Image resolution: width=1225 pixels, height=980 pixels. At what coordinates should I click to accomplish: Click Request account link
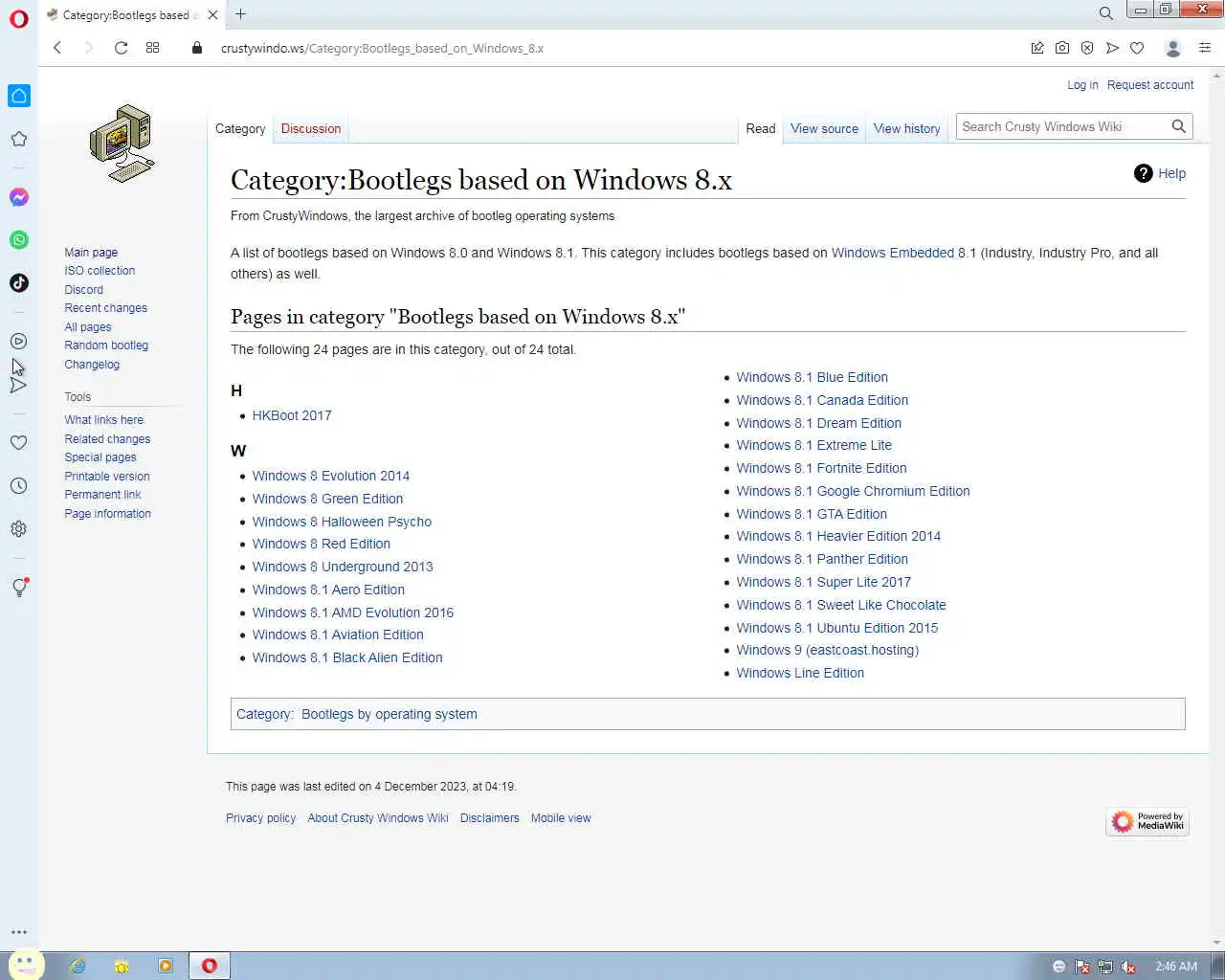(x=1150, y=85)
